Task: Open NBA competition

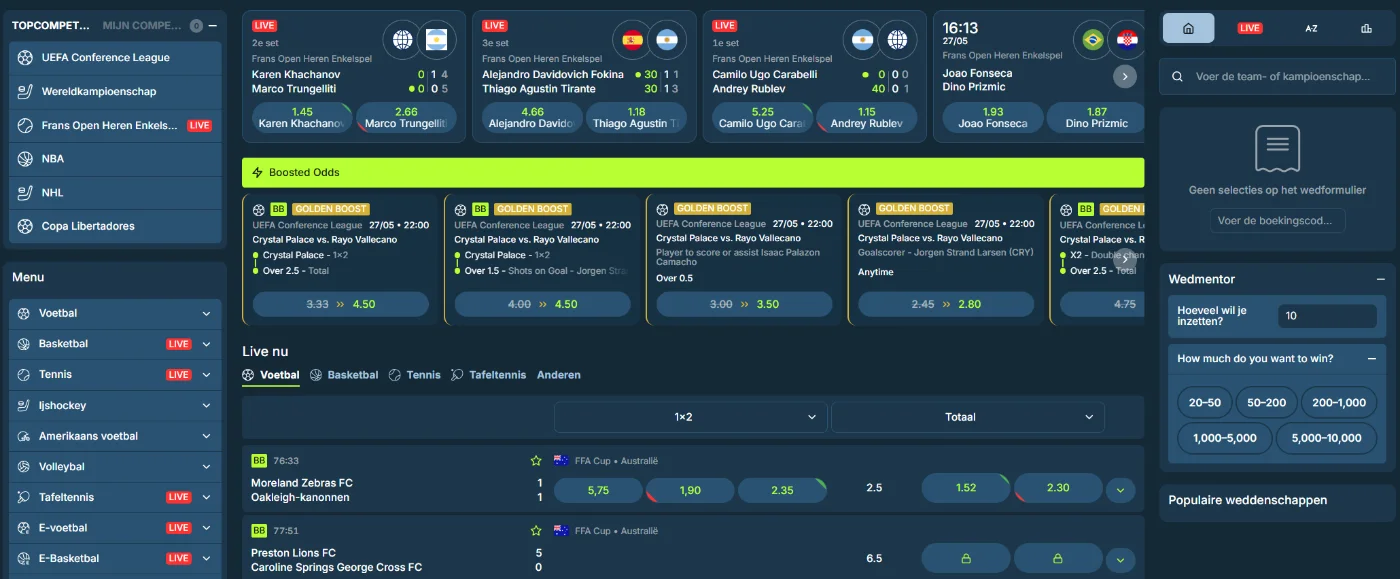Action: click(116, 159)
